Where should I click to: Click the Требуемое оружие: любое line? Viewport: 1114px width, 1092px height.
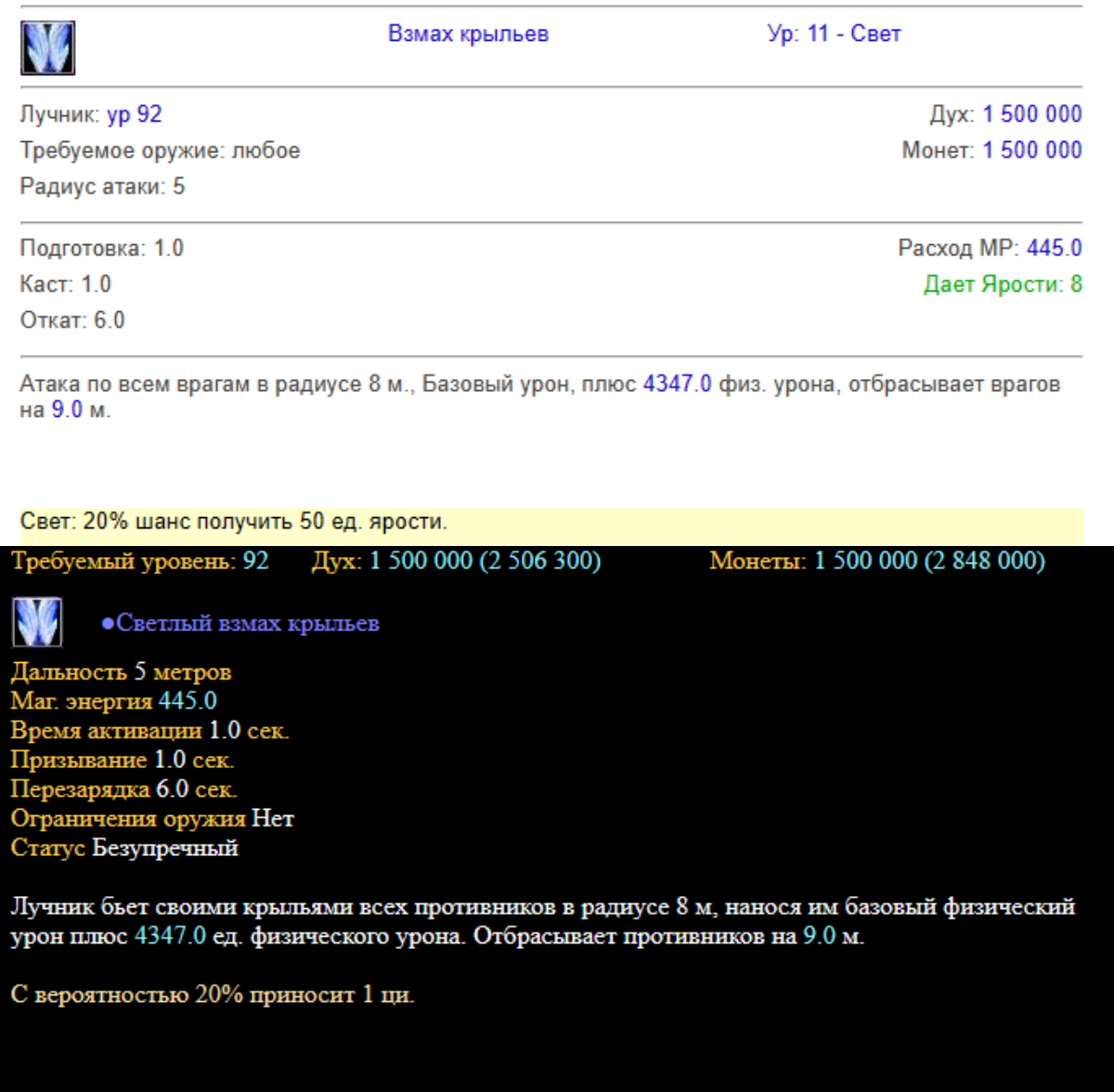[x=160, y=150]
